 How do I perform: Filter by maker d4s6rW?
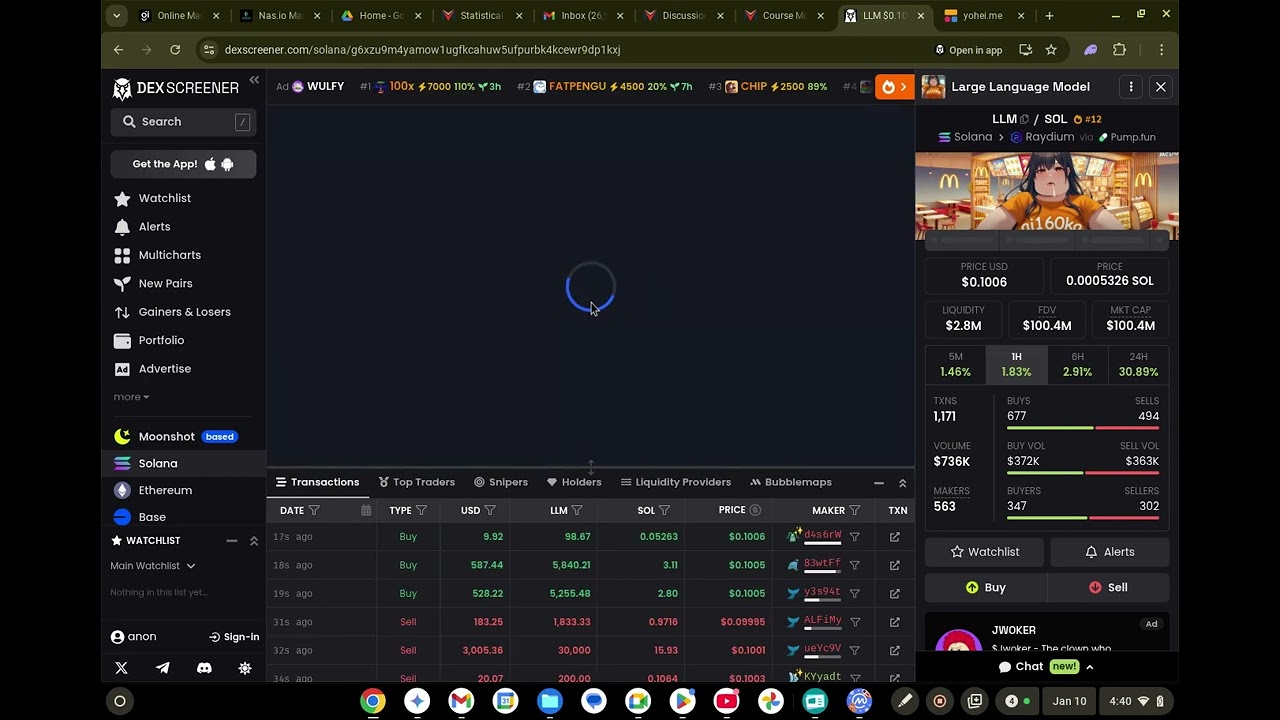[854, 537]
